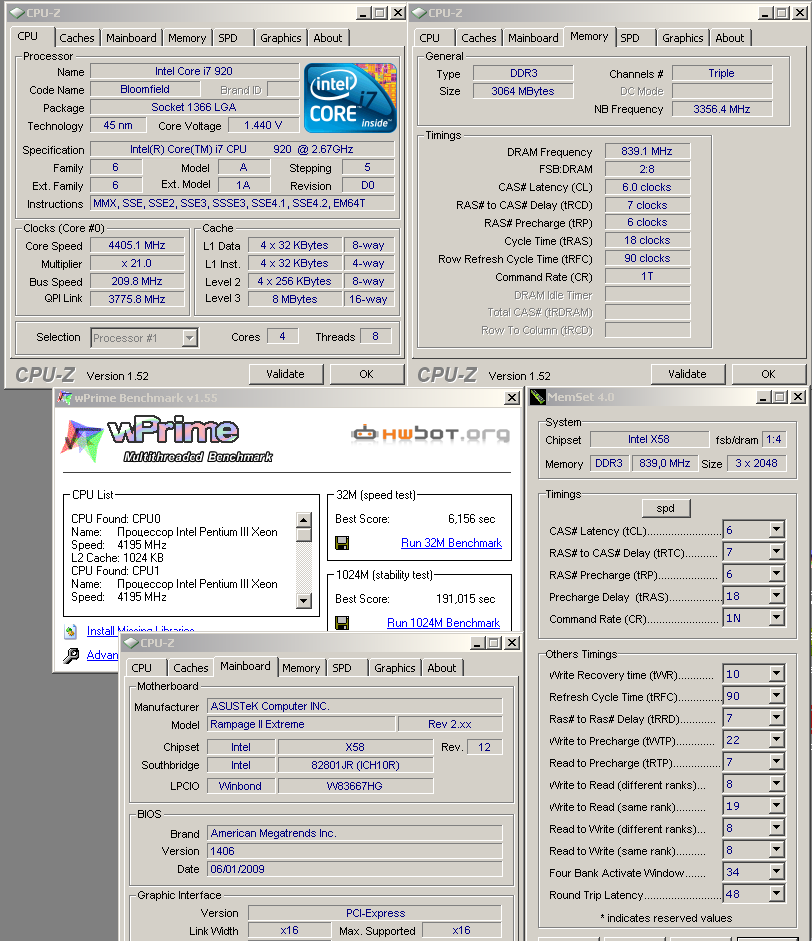This screenshot has height=941, width=812.
Task: Click the Multiplier x 21.0 field
Action: click(137, 263)
